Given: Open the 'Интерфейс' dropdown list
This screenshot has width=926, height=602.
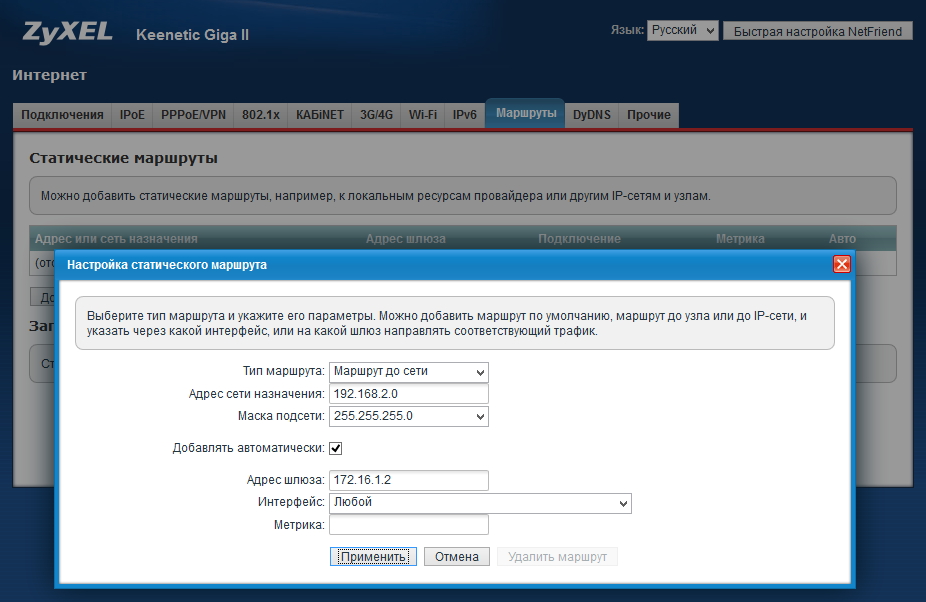Looking at the screenshot, I should pos(480,503).
